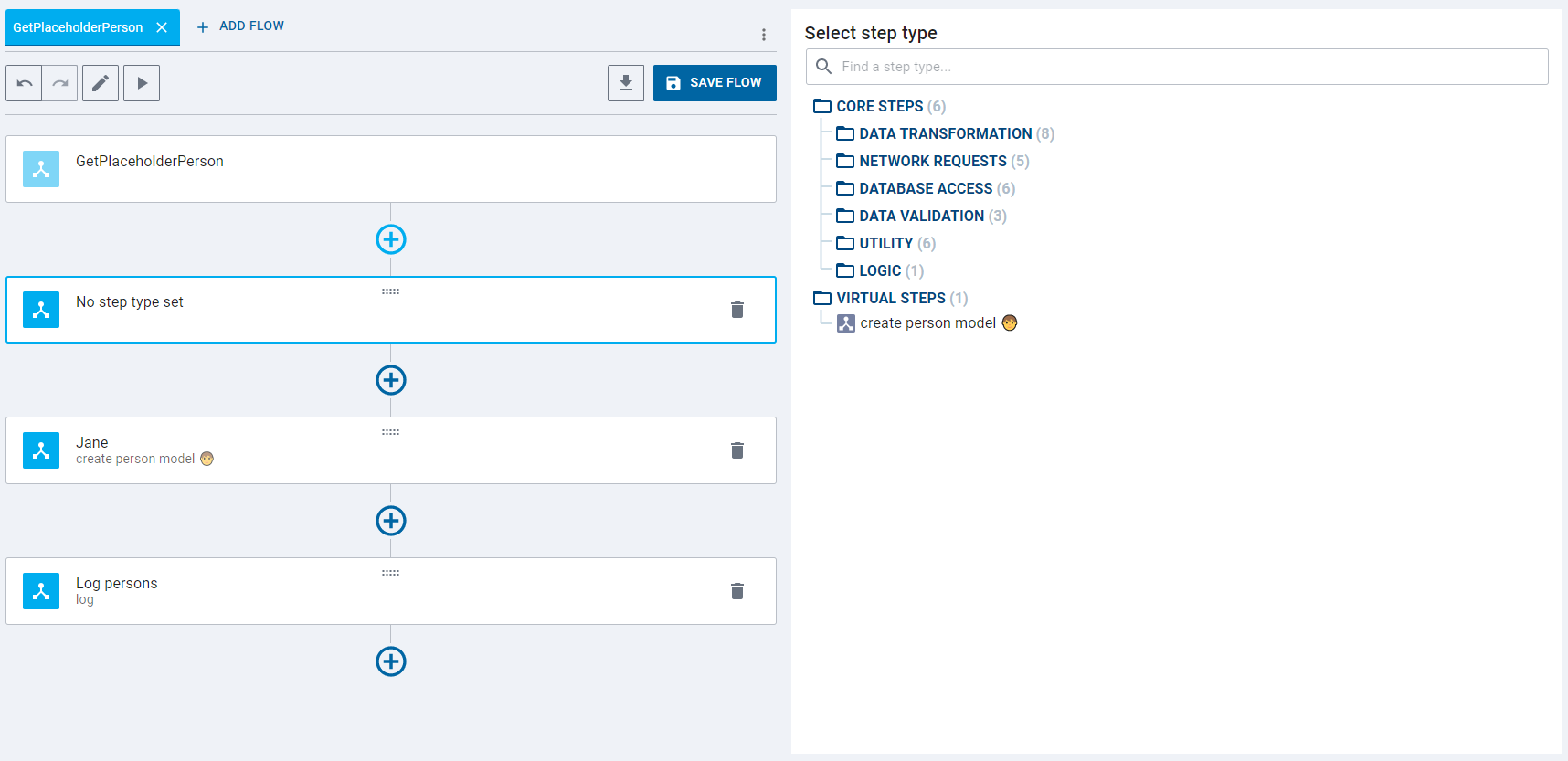Click the pencil edit flow icon
1568x761 pixels.
coord(101,83)
